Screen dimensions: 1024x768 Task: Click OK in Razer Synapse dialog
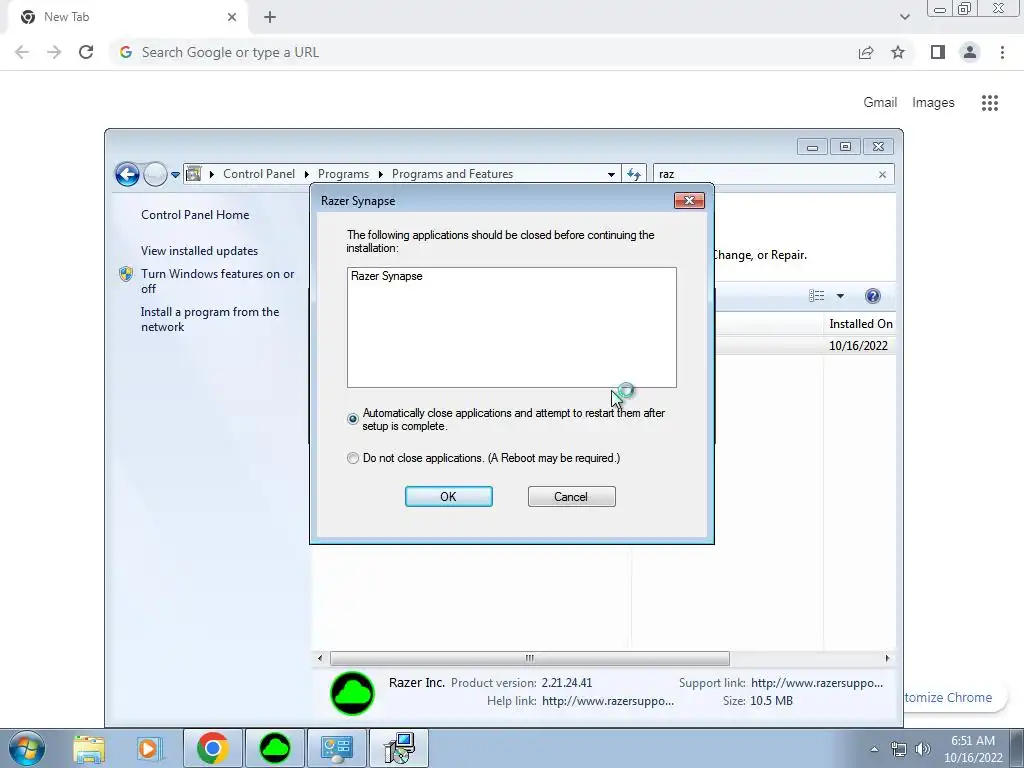pyautogui.click(x=449, y=496)
